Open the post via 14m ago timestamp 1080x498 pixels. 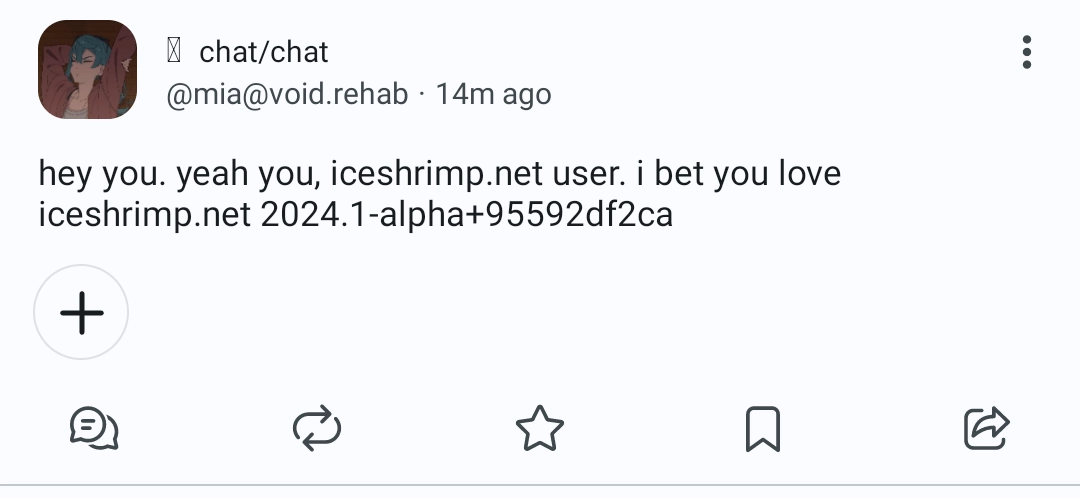[494, 95]
